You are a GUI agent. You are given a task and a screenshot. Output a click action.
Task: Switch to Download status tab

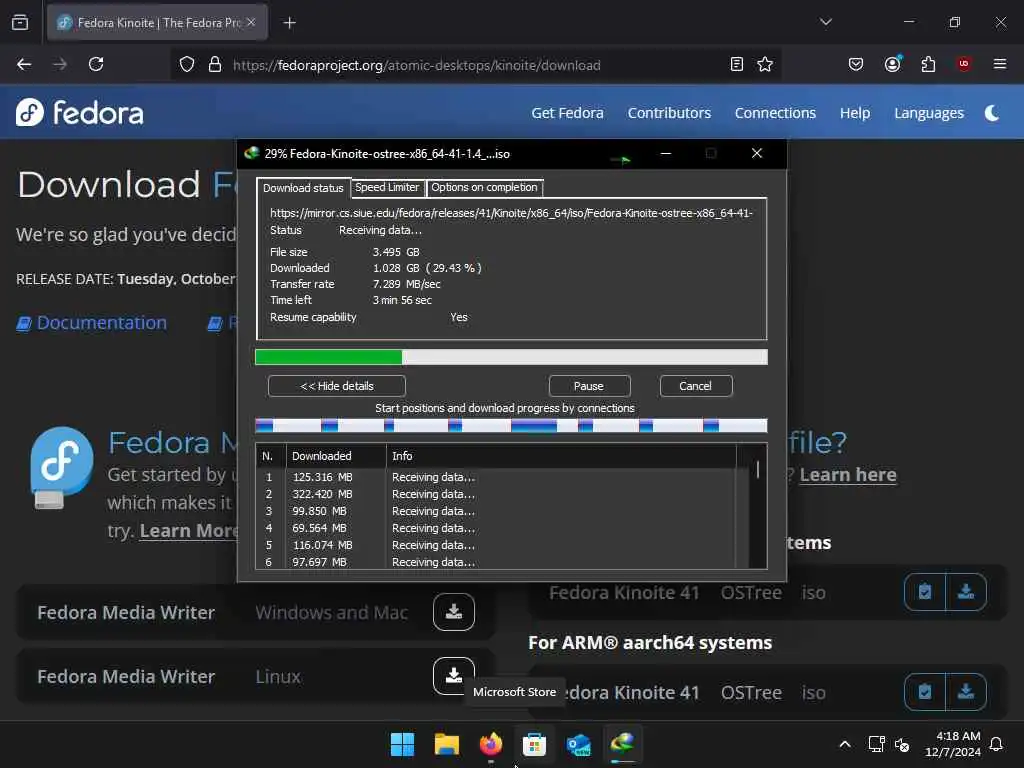click(x=303, y=188)
